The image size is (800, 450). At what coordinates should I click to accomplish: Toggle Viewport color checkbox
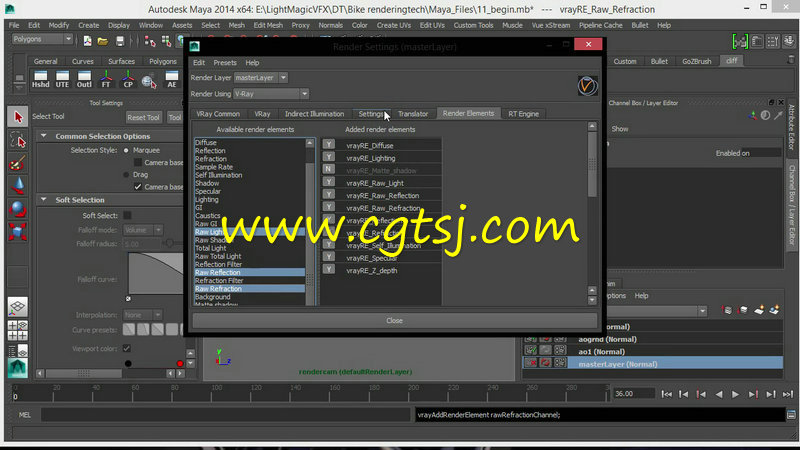127,348
